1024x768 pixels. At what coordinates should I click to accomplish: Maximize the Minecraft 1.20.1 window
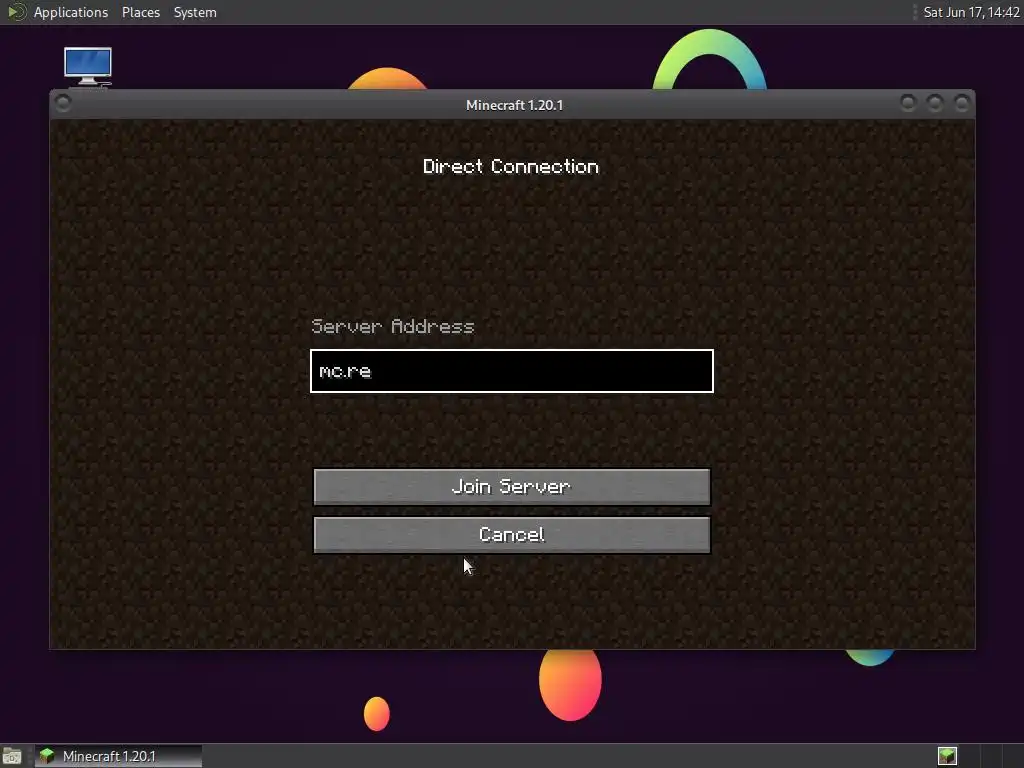click(x=935, y=103)
